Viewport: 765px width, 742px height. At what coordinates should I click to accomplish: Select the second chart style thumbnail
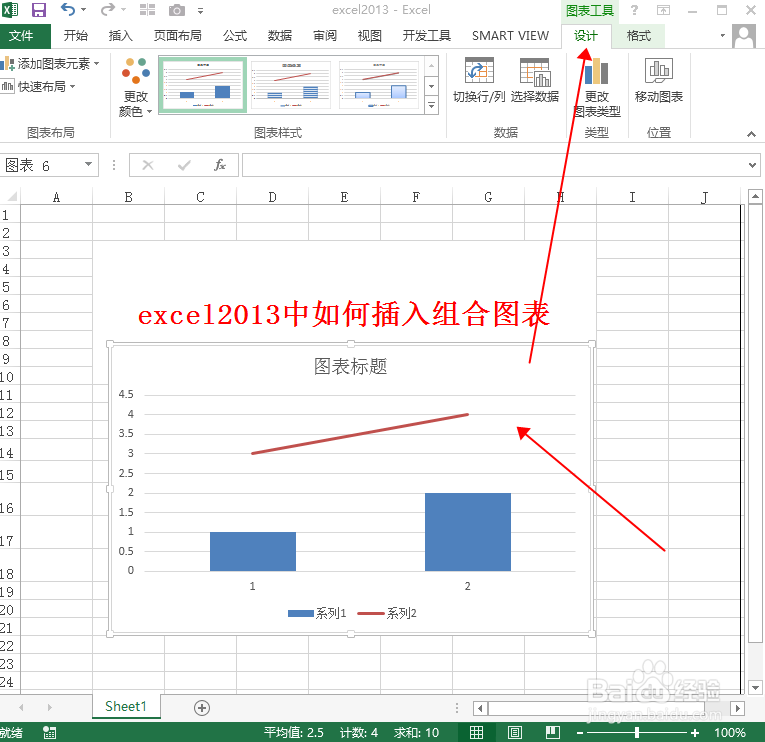click(291, 85)
